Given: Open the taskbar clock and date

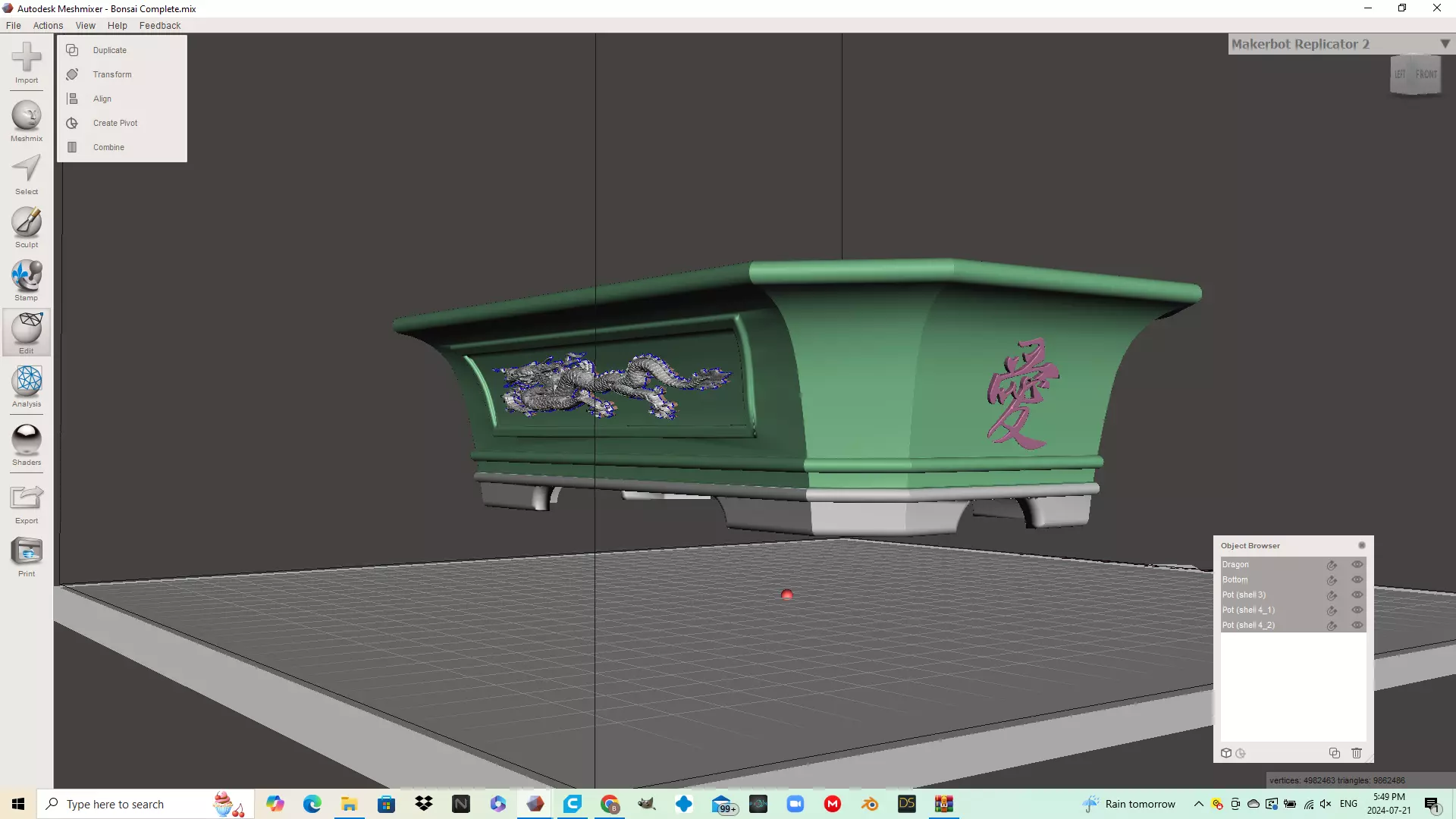Looking at the screenshot, I should pyautogui.click(x=1389, y=804).
